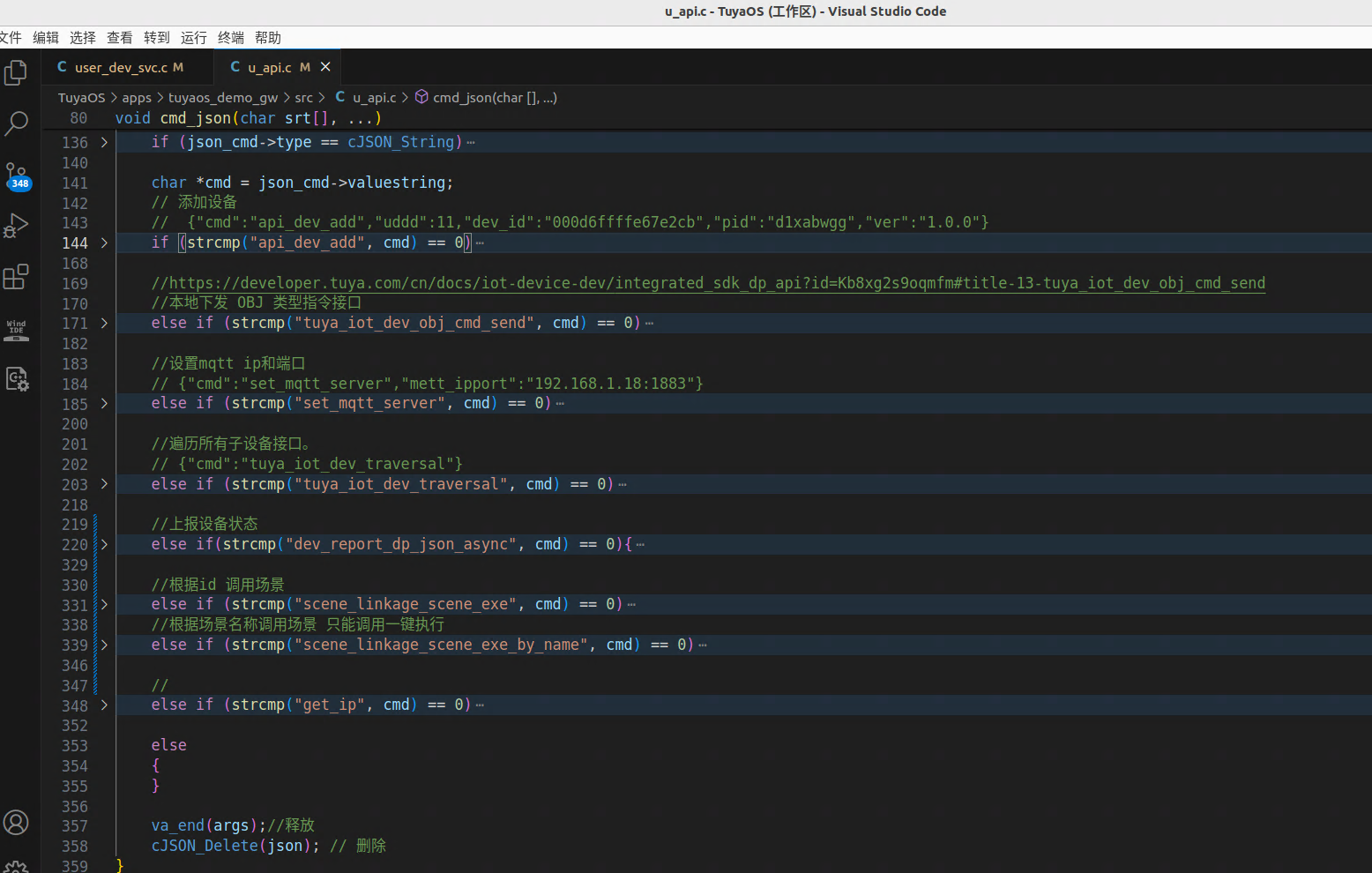Open Source Control with 348 badge

(16, 175)
